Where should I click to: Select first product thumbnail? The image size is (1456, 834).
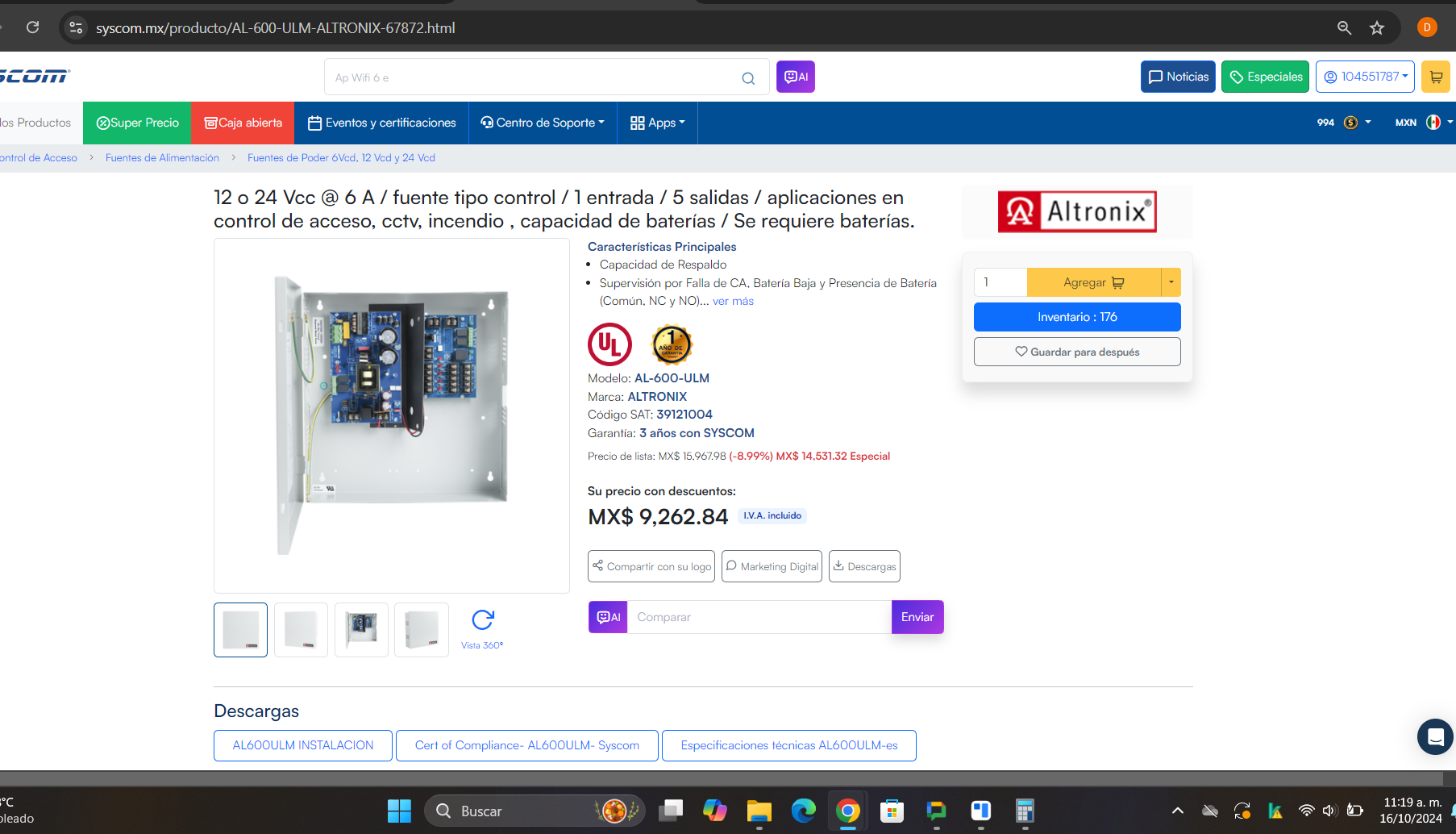click(240, 630)
